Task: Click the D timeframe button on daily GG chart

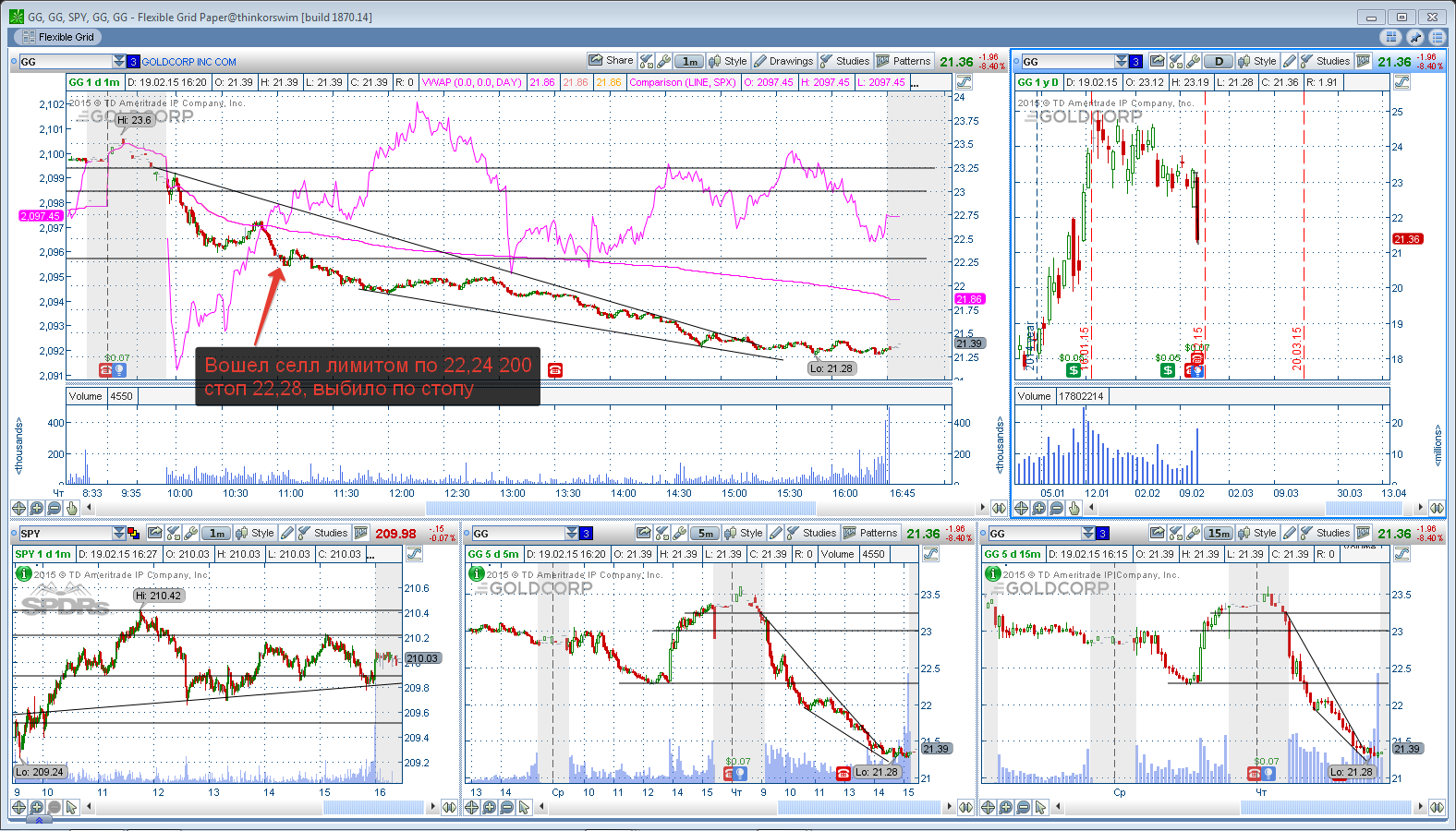Action: 1219,62
